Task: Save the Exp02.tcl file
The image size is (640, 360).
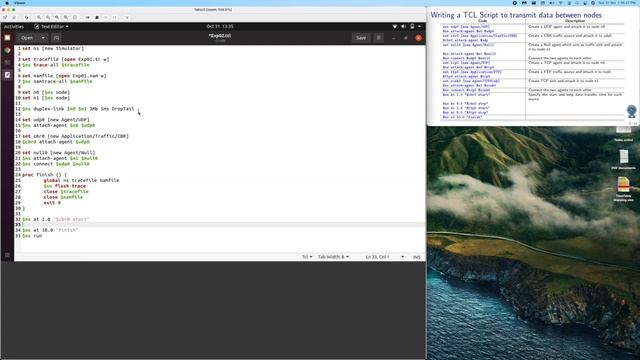Action: [x=361, y=38]
